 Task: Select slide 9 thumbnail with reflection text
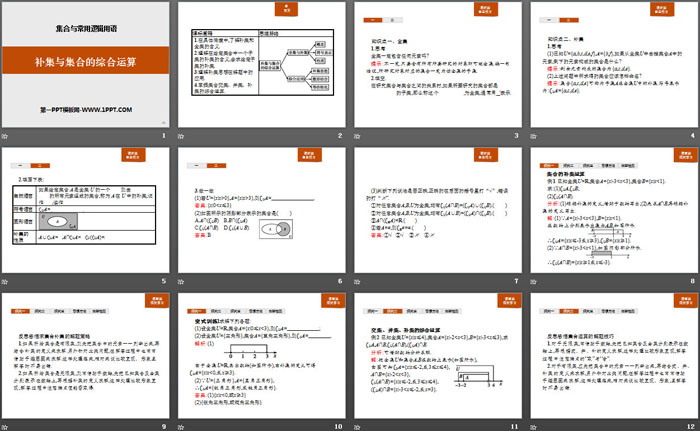(86, 356)
